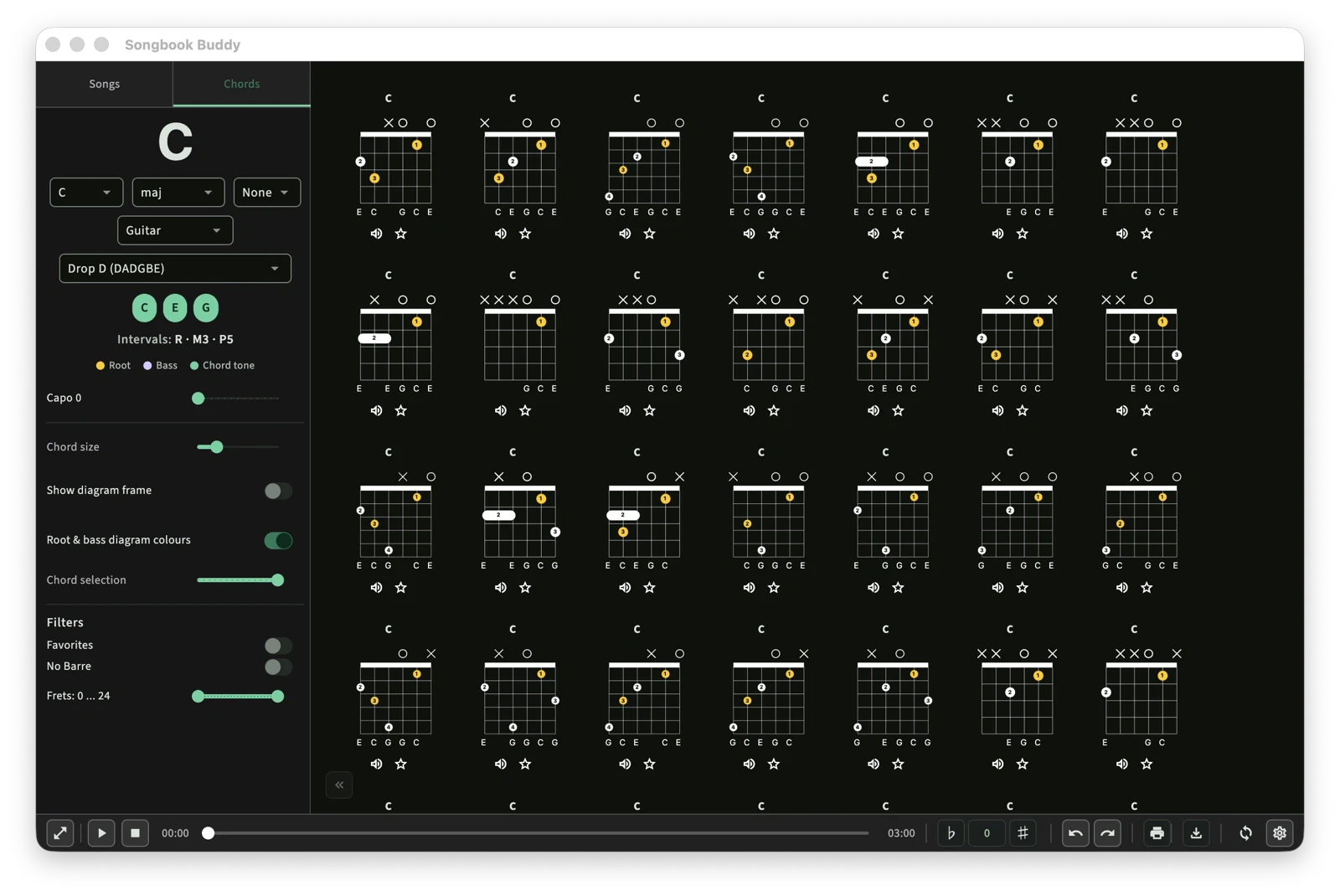
Task: Open the maj chord type dropdown
Action: click(x=178, y=192)
